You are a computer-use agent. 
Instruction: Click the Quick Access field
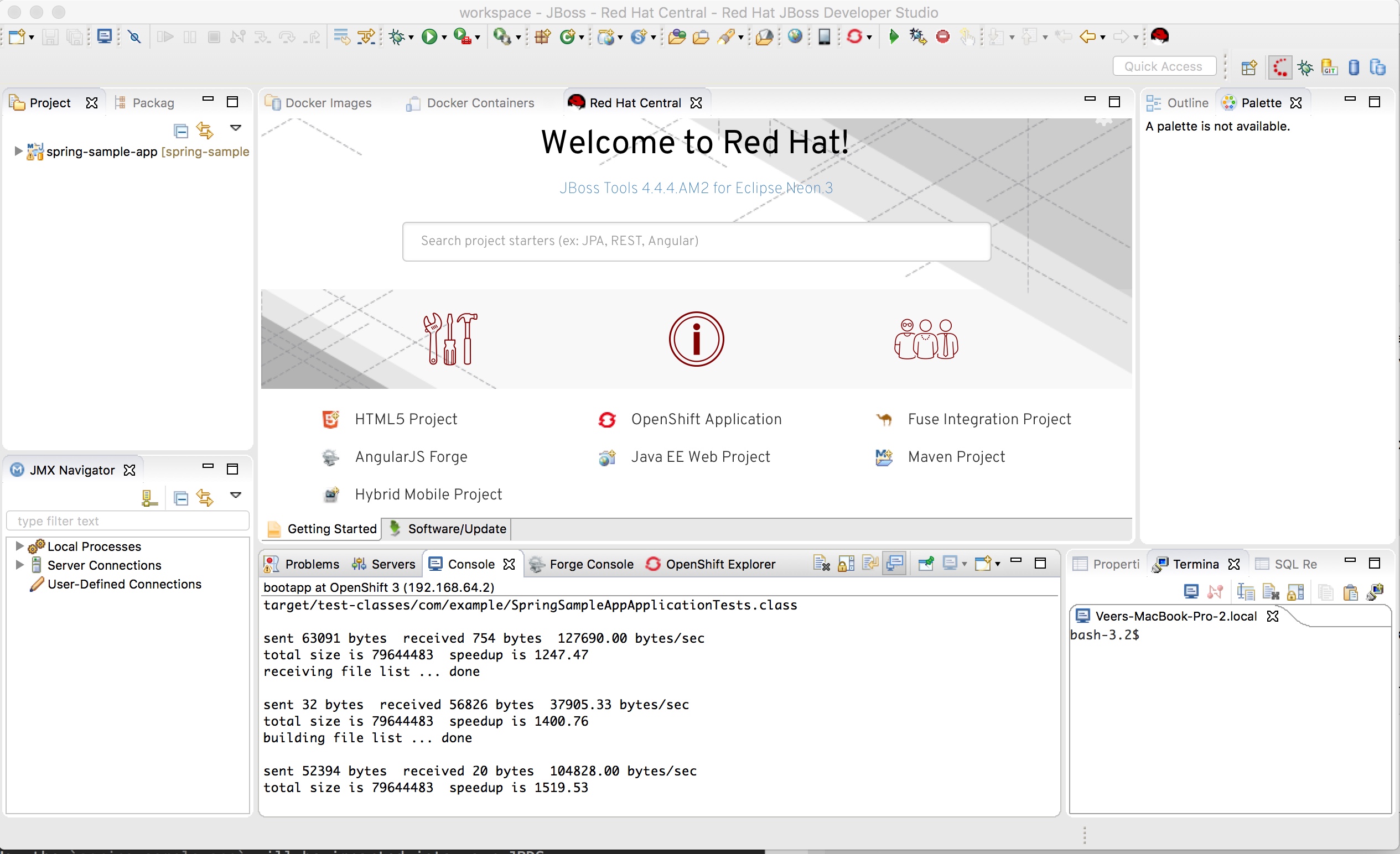click(x=1164, y=66)
